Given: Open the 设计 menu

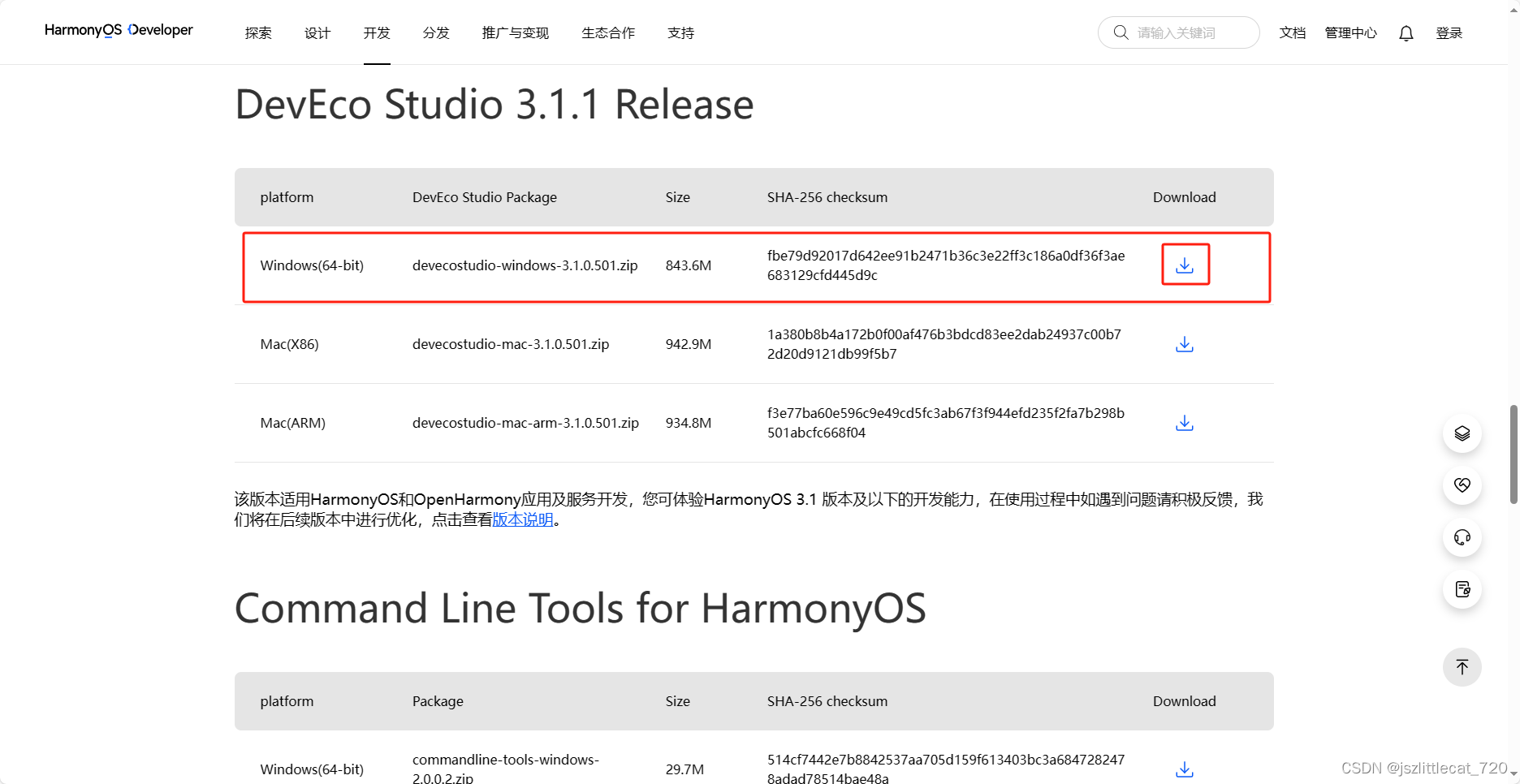Looking at the screenshot, I should point(317,33).
